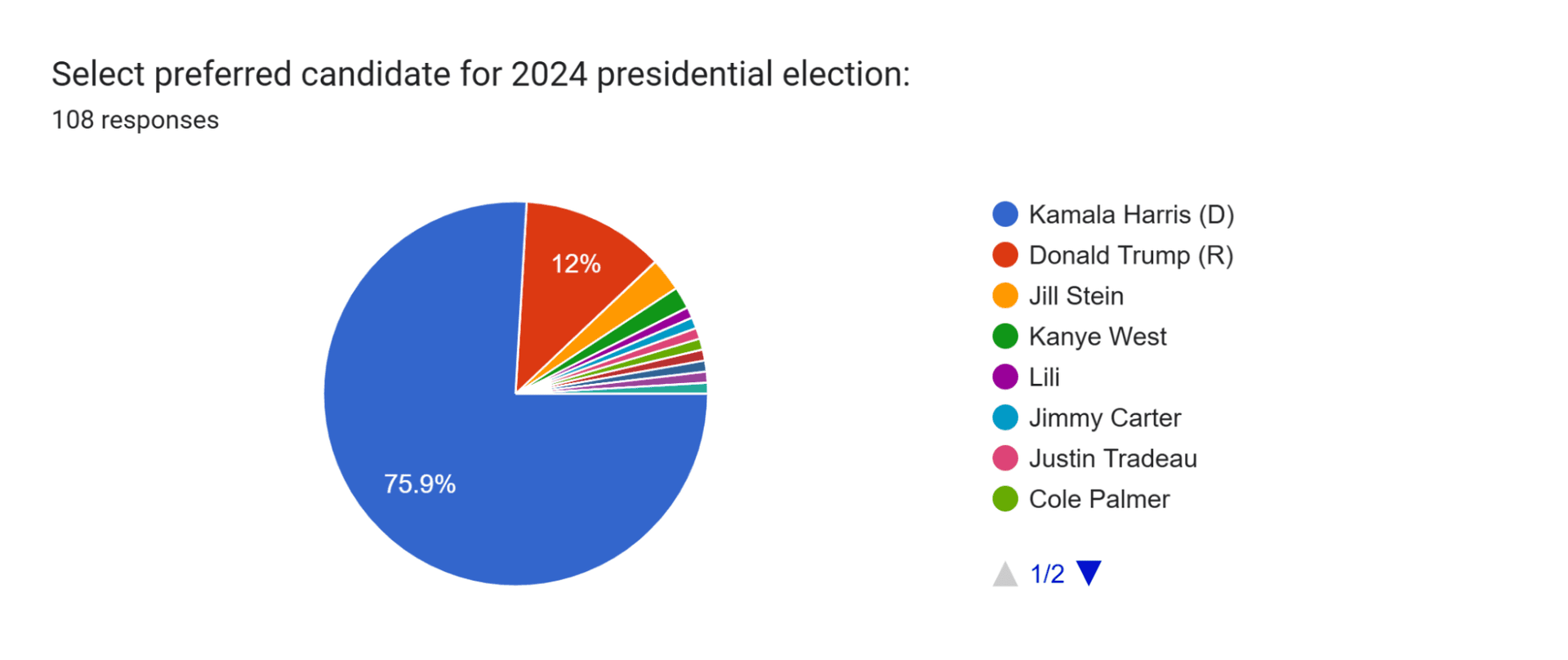Image resolution: width=1568 pixels, height=660 pixels.
Task: Select the large blue 75.9% pie slice
Action: click(457, 457)
